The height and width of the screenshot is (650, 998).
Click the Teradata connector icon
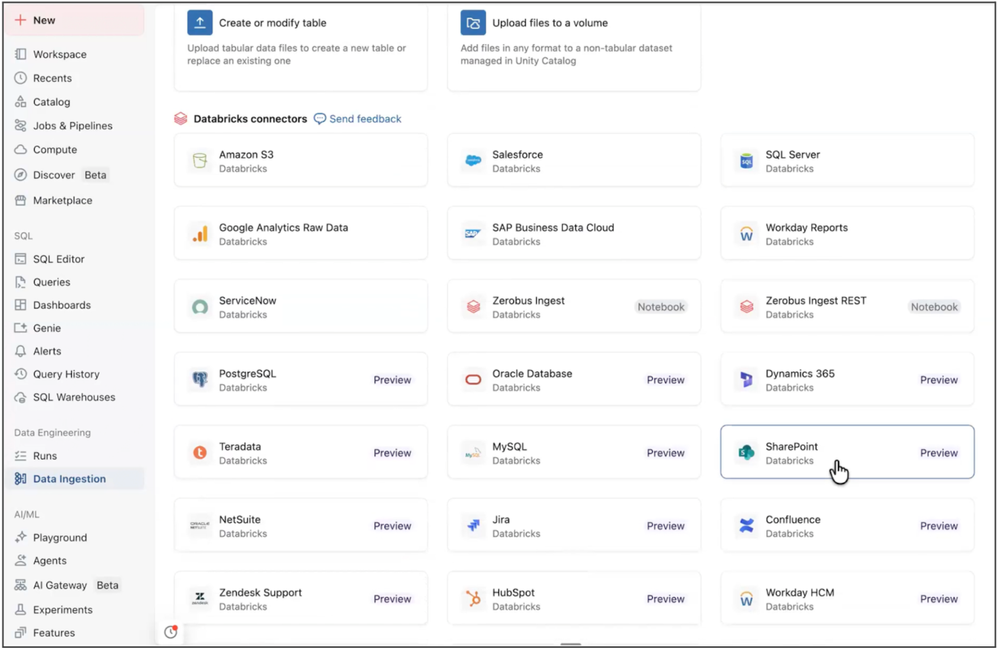(200, 453)
